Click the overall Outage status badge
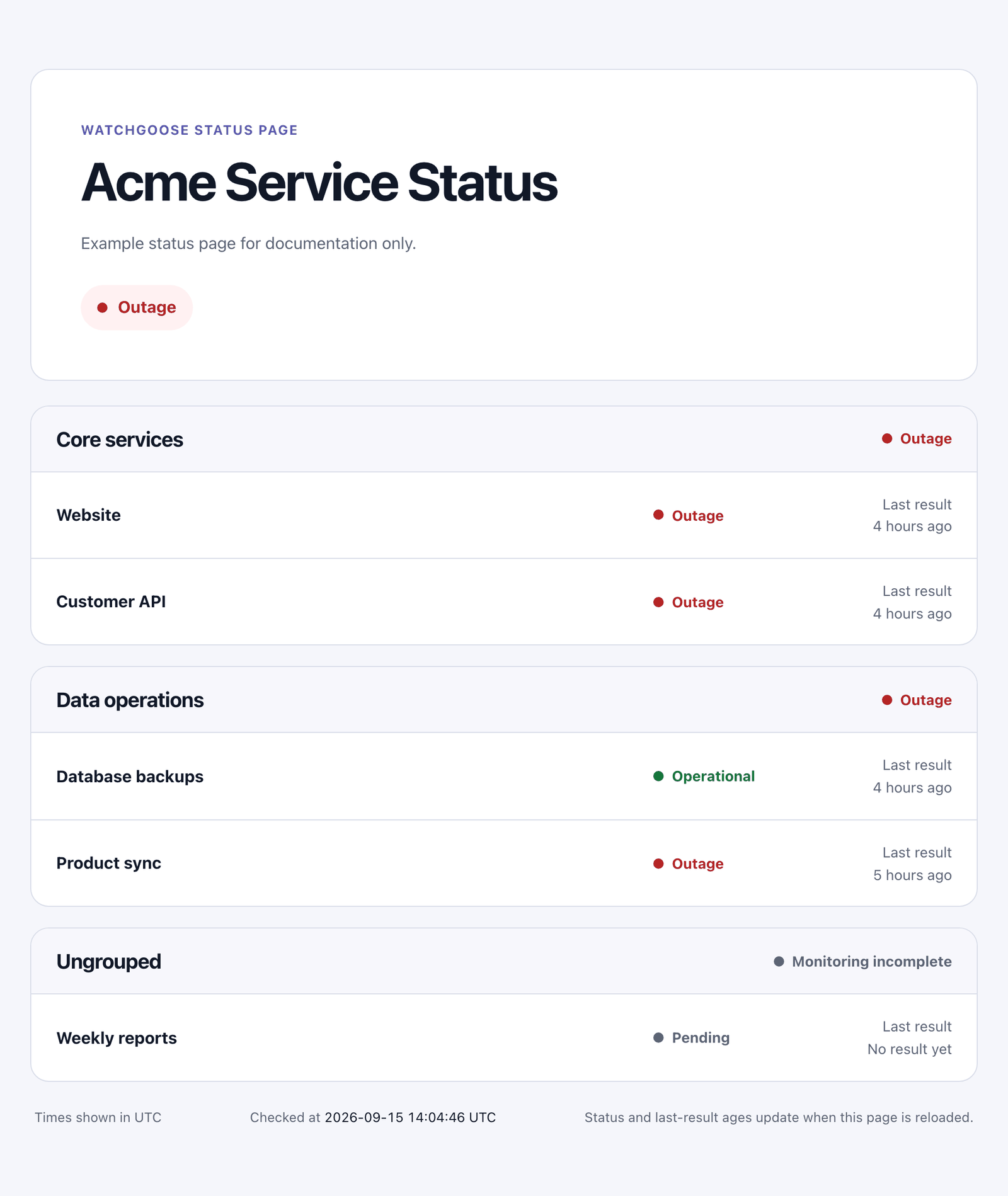The height and width of the screenshot is (1196, 1008). point(137,307)
